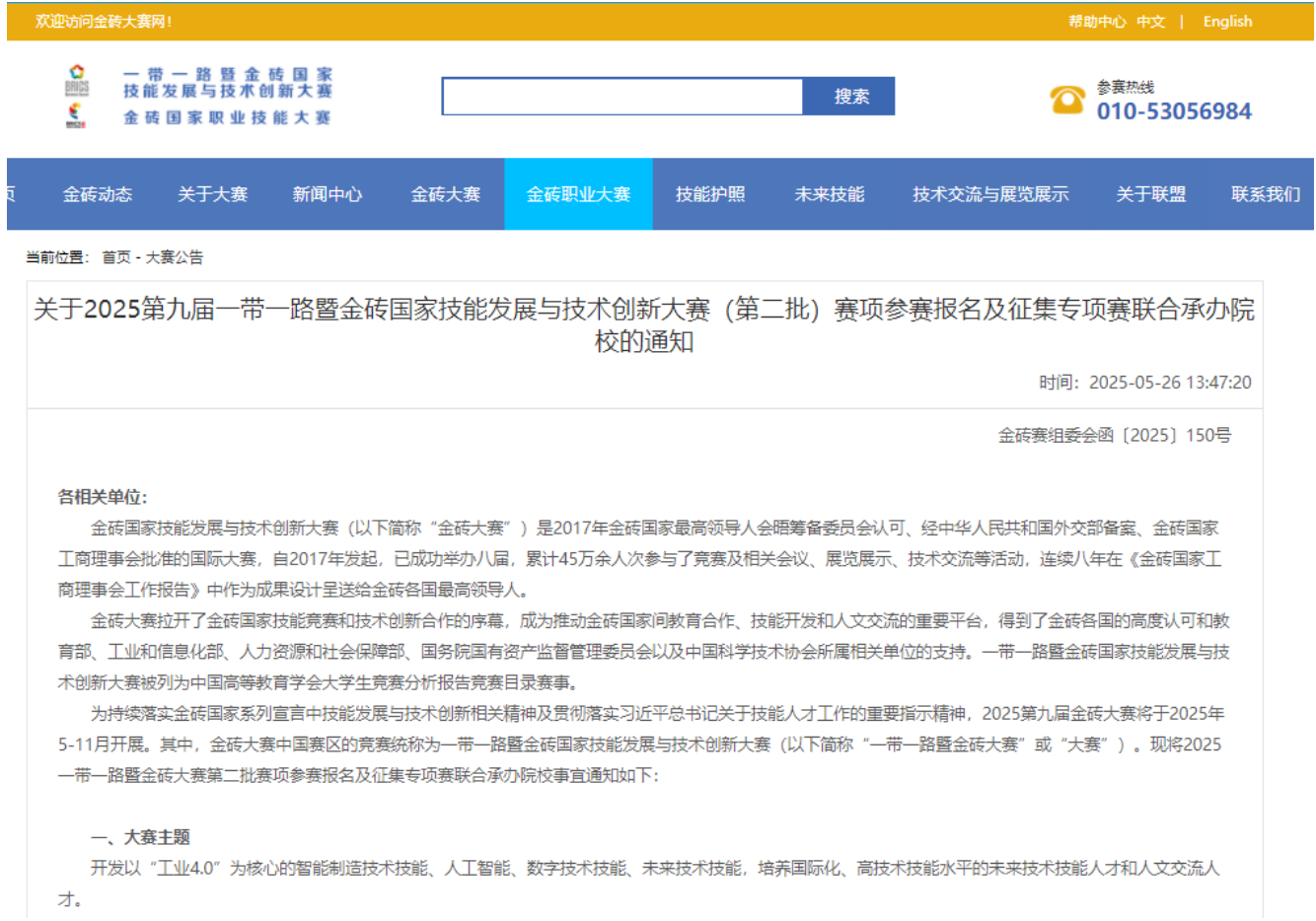Open the 金砖动态 navigation menu
Viewport: 1316px width, 921px height.
(x=98, y=194)
